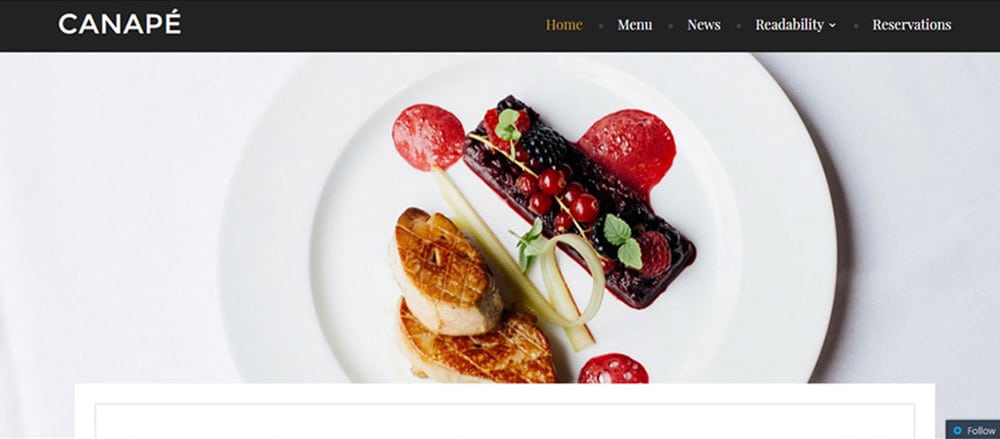
Task: Click the blackberry on top of the terrine
Action: coord(543,147)
